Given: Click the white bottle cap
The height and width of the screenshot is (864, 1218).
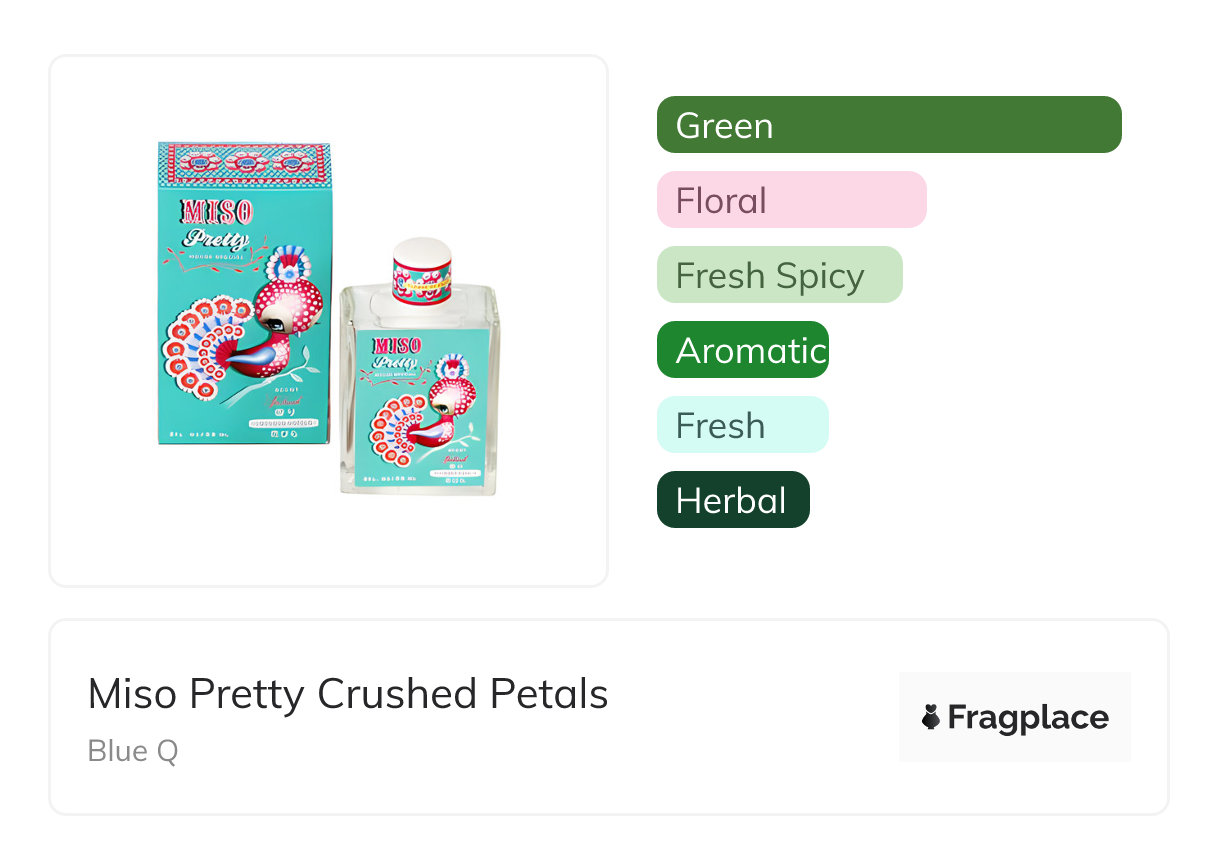Looking at the screenshot, I should tap(421, 250).
